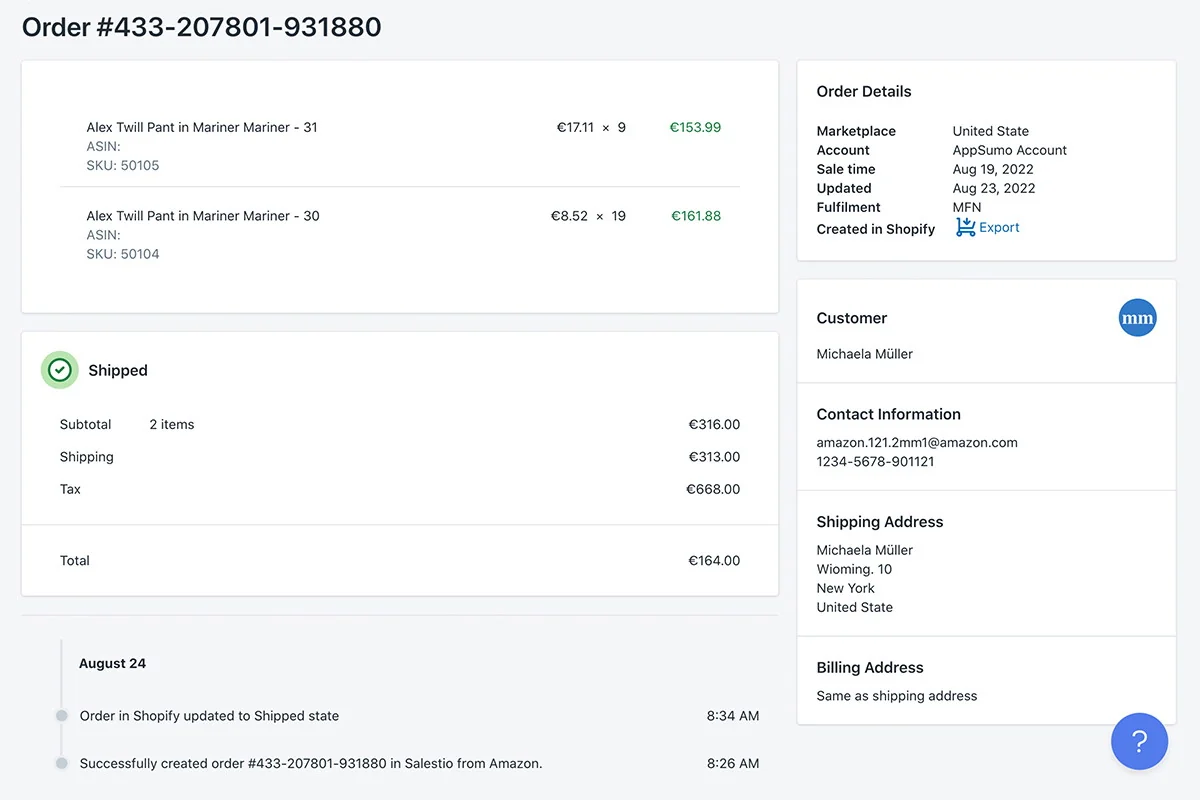This screenshot has width=1200, height=800.
Task: Click the Fulfilment value 'MFN'
Action: pyautogui.click(x=967, y=207)
